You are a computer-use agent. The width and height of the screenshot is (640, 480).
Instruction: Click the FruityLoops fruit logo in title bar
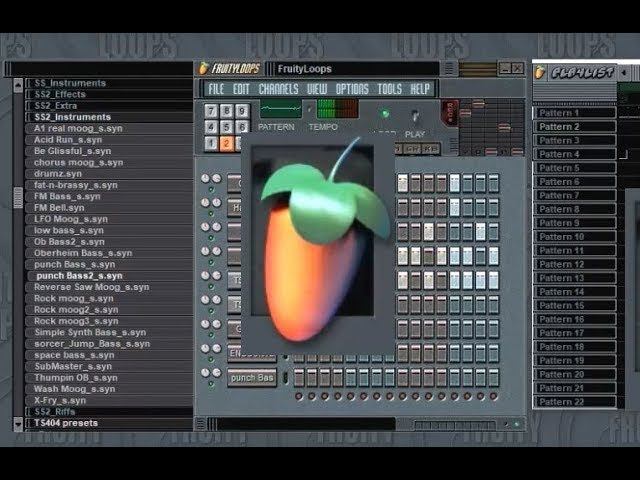click(x=204, y=69)
